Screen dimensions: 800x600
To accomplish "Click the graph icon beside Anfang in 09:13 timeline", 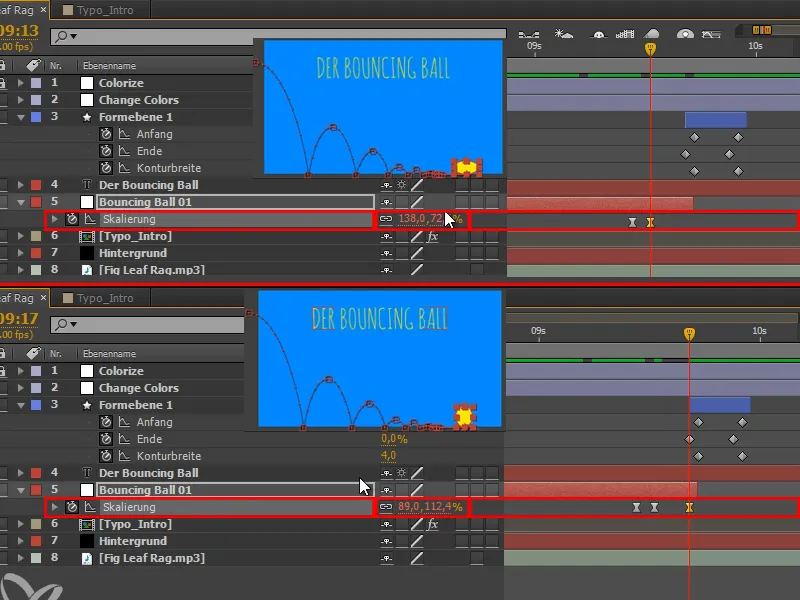I will [124, 134].
